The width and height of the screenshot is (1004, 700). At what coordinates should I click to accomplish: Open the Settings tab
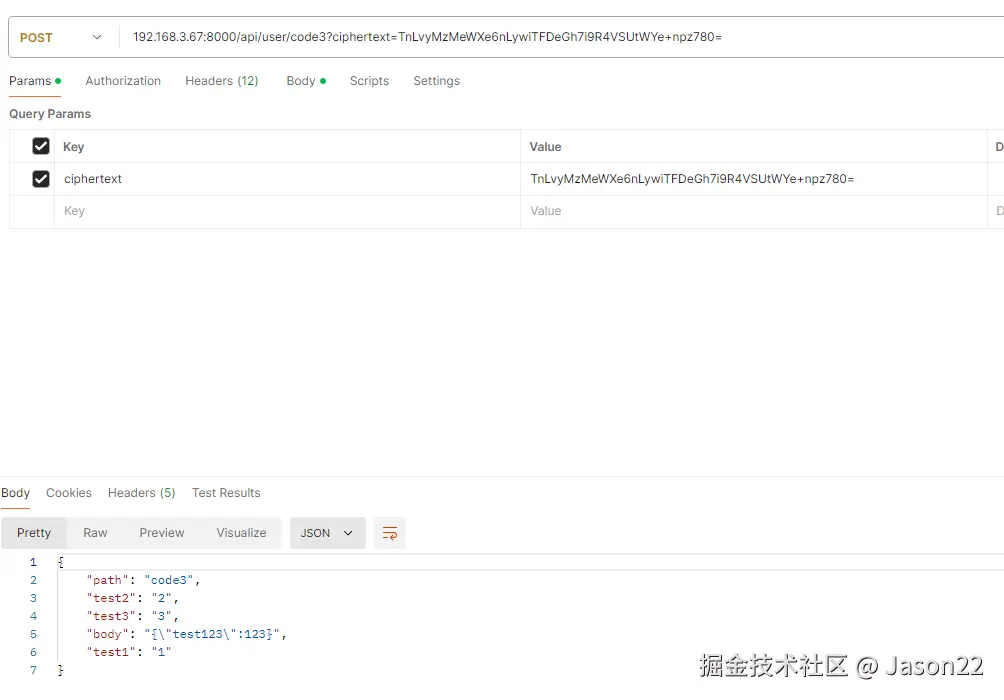(x=437, y=81)
